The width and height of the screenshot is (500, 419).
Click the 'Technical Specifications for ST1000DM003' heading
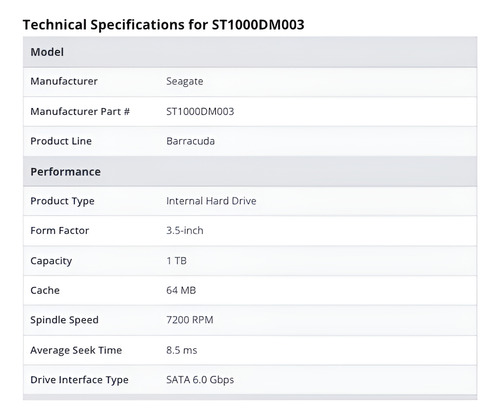point(163,25)
